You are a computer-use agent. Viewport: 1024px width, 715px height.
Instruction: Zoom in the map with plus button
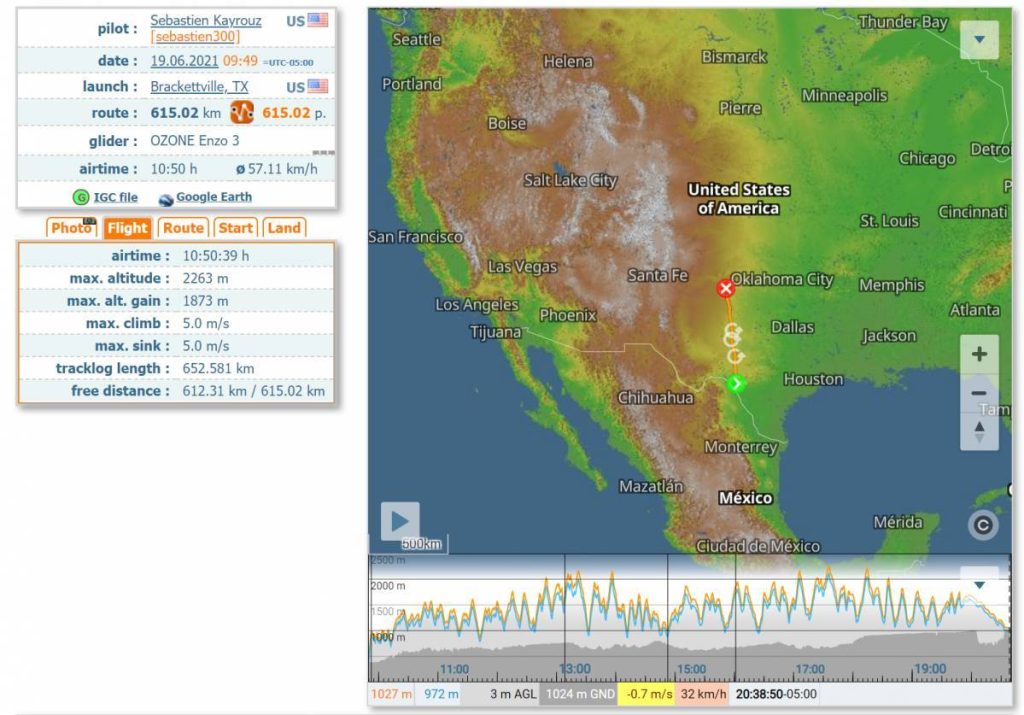[x=979, y=354]
